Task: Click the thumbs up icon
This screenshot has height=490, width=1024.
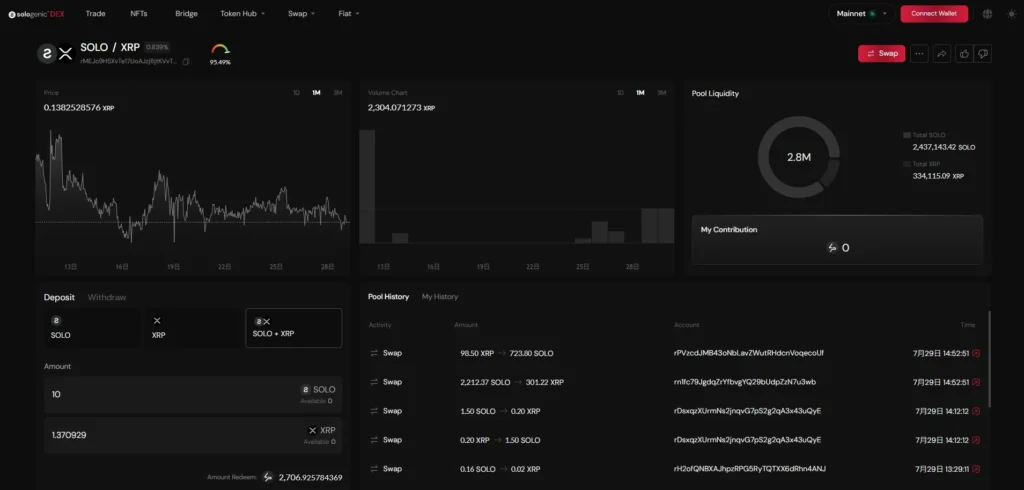Action: pos(964,54)
